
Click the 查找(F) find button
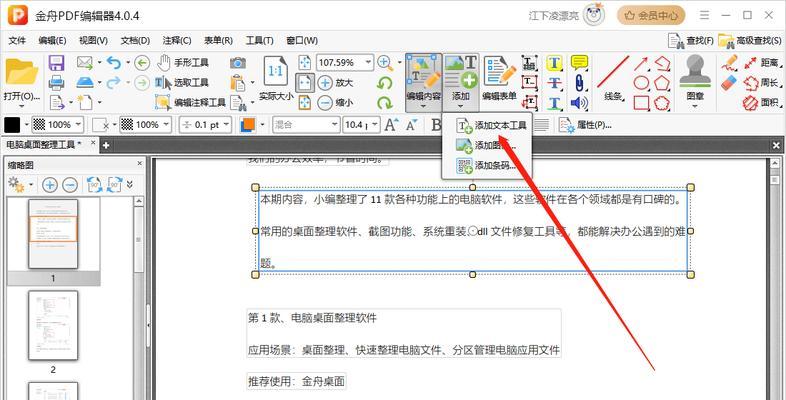coord(691,41)
